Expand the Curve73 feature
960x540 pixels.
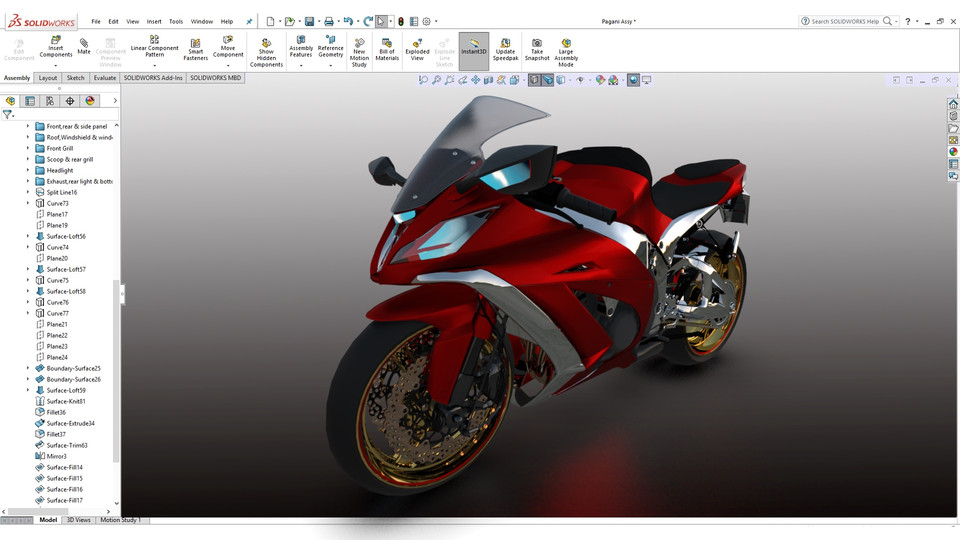click(28, 203)
